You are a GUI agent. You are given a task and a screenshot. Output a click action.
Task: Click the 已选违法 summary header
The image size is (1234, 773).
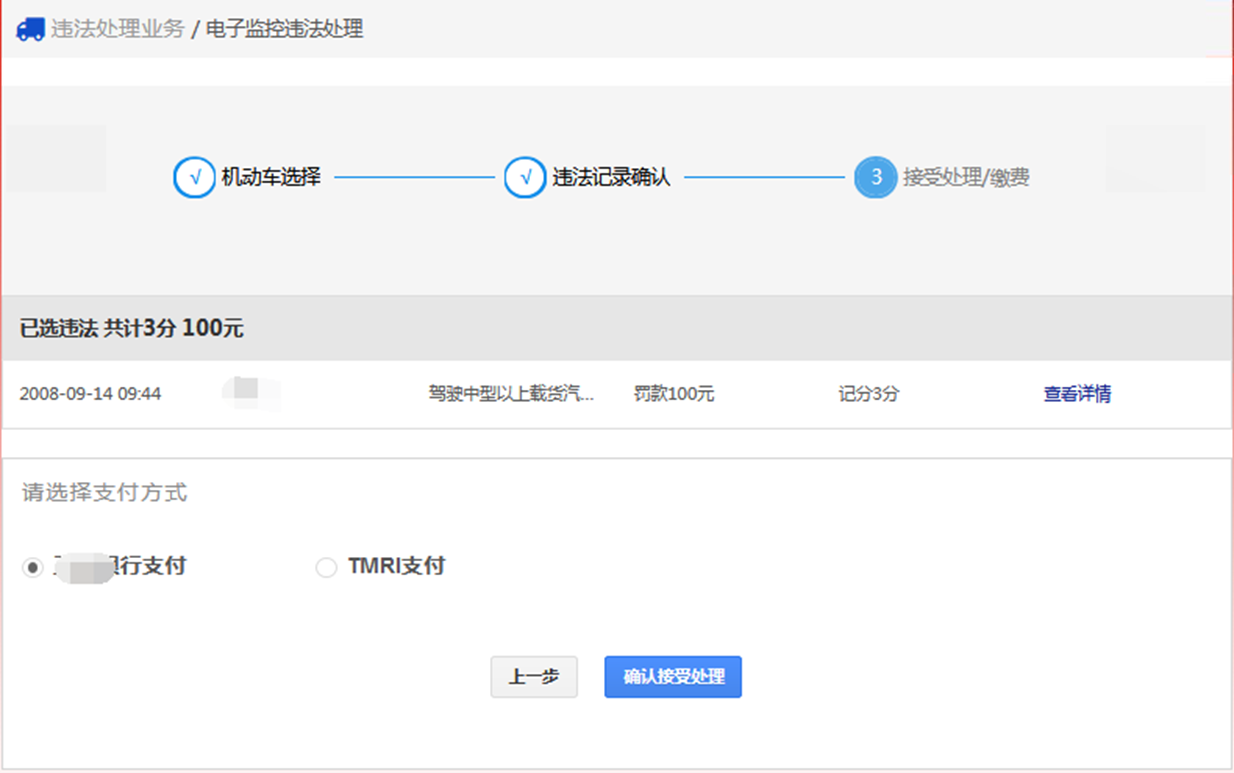[x=131, y=328]
